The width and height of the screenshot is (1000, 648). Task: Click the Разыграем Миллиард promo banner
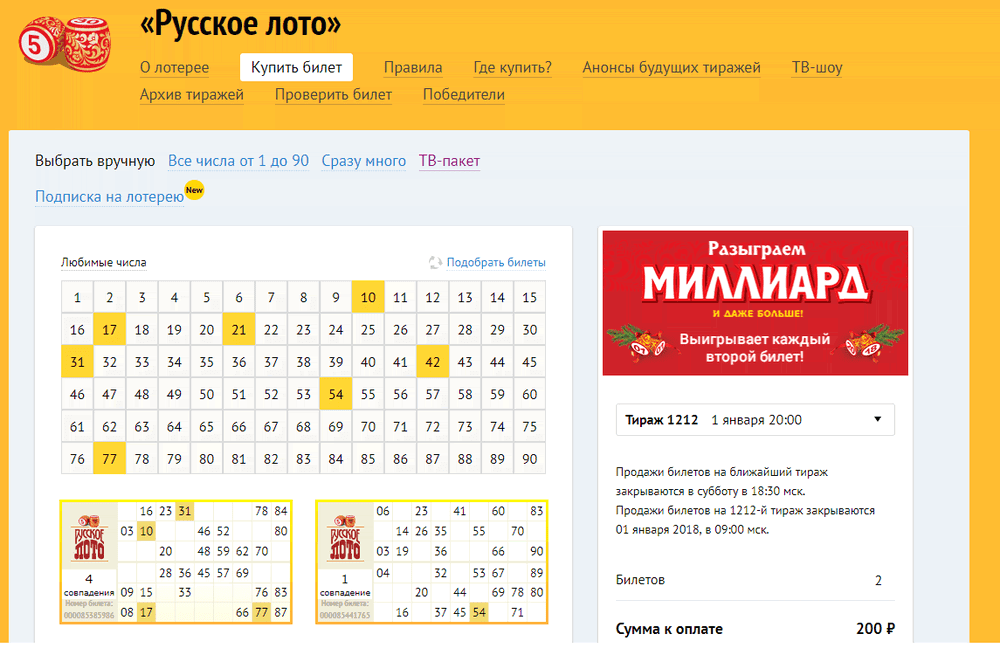[755, 303]
